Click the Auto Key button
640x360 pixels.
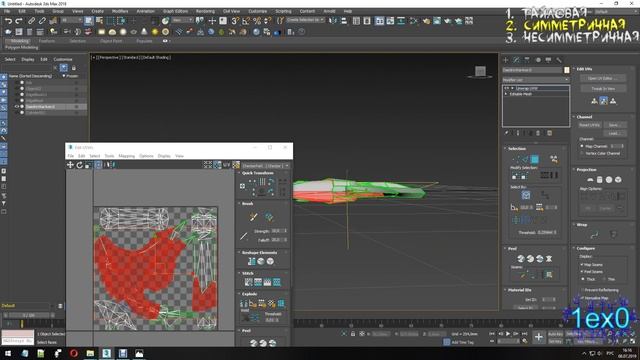point(555,334)
